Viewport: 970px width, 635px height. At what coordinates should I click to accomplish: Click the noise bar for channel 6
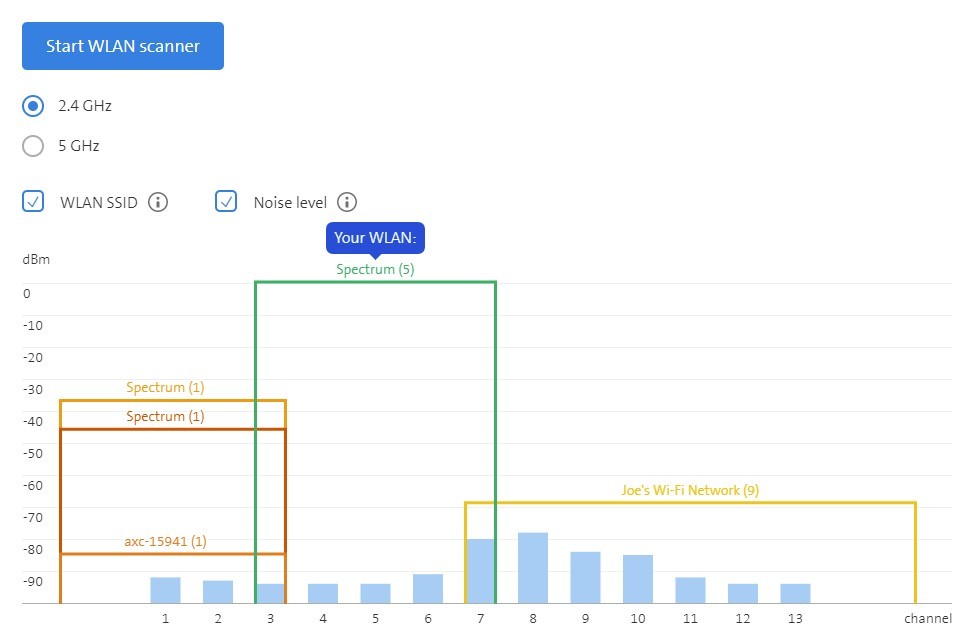[x=428, y=588]
